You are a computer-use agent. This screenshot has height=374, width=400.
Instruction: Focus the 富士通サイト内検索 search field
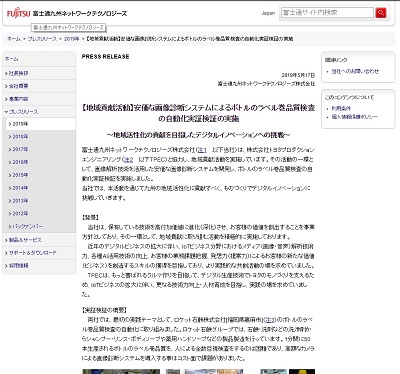pyautogui.click(x=327, y=13)
